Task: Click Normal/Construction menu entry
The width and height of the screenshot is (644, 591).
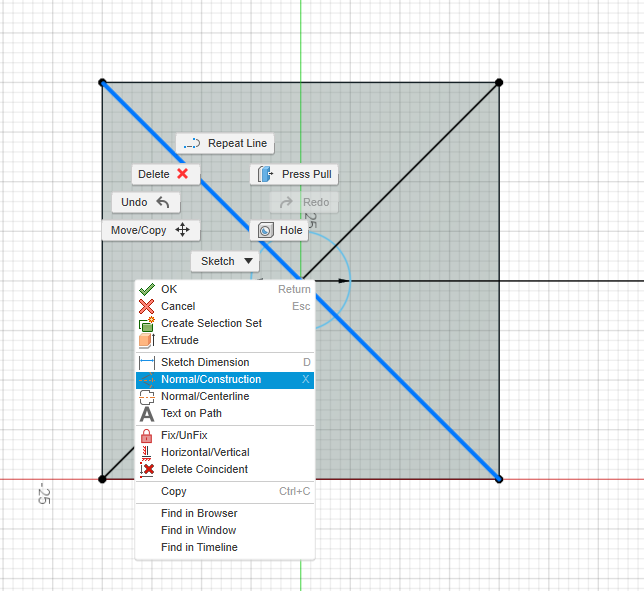Action: pyautogui.click(x=225, y=379)
